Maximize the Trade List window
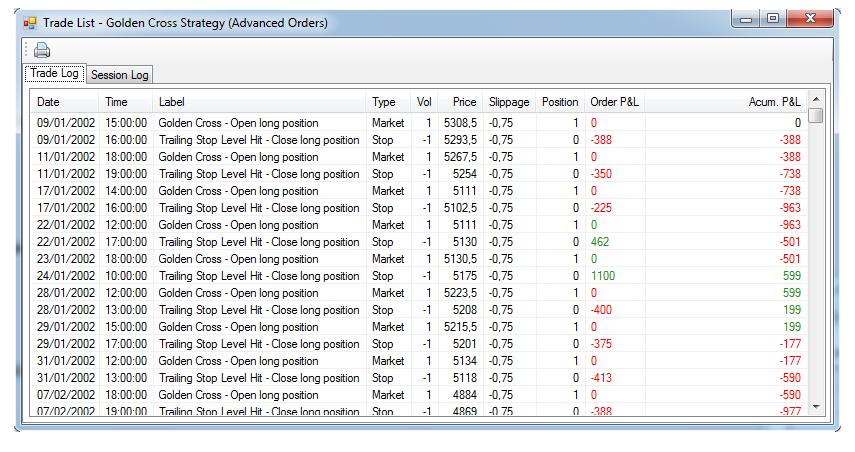Viewport: 855px width, 452px height. (x=772, y=18)
